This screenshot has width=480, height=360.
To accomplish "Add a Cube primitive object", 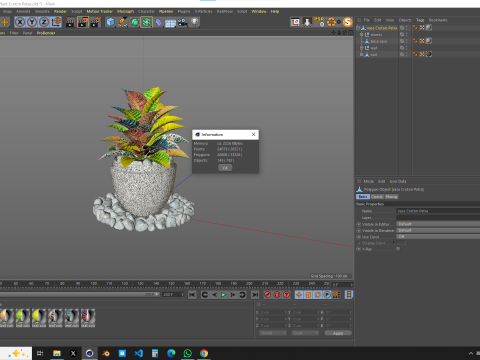I will 110,22.
